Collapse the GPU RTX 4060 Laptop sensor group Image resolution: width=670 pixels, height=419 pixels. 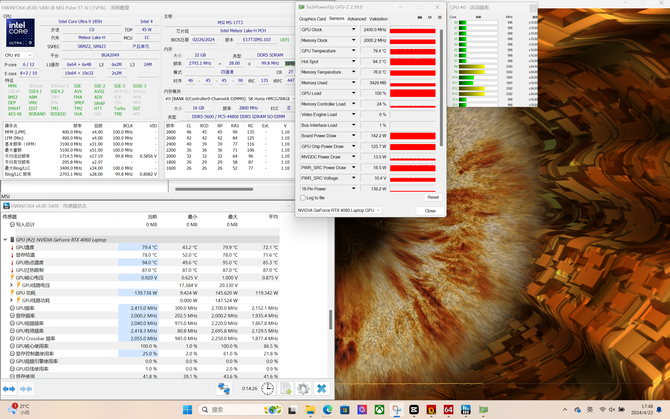pos(5,240)
